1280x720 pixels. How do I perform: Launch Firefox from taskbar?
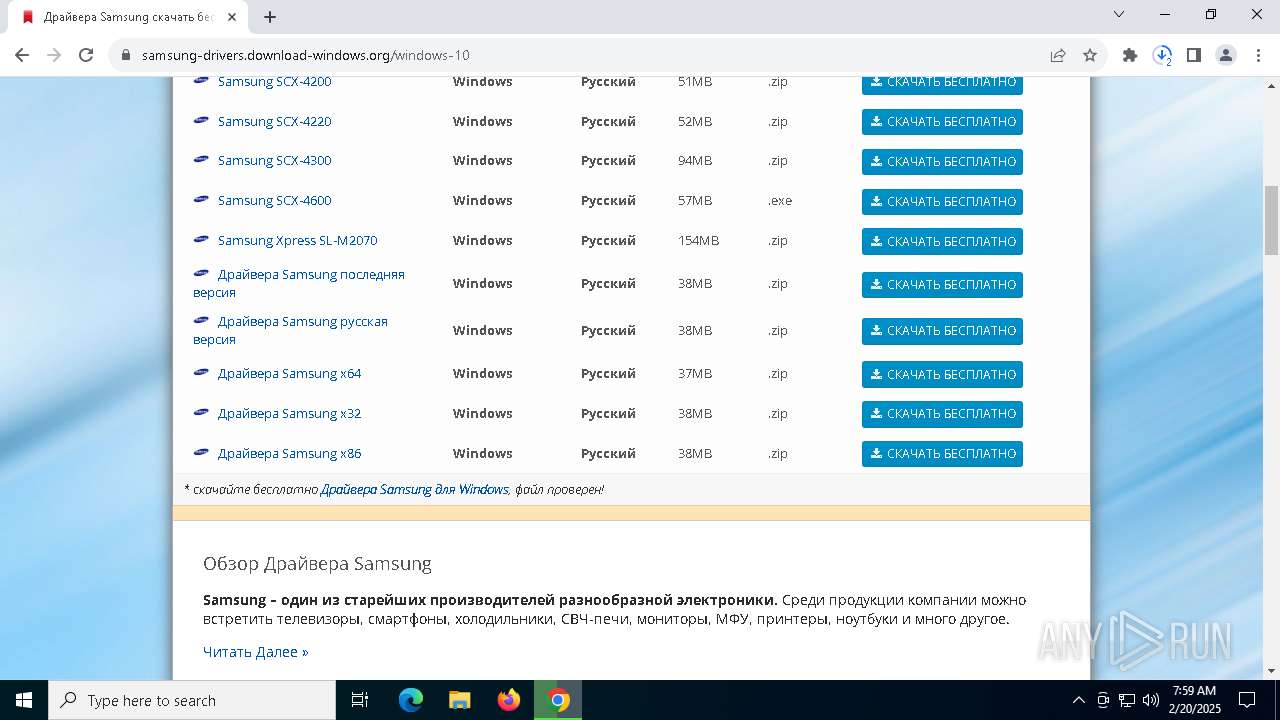click(x=509, y=700)
